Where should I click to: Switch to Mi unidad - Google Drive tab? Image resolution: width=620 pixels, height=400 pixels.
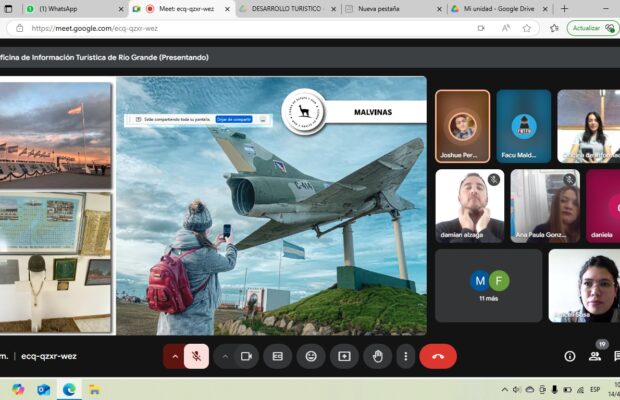coord(499,9)
